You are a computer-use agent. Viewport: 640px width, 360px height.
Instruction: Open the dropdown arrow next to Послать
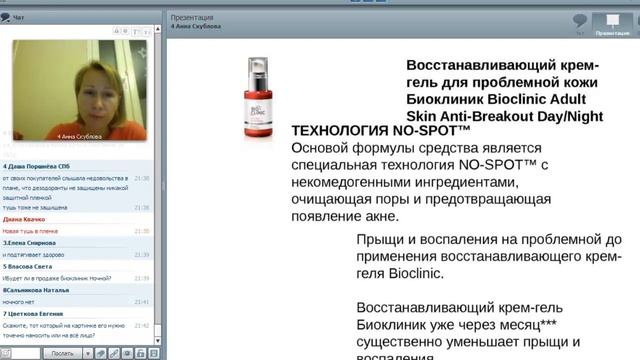coord(87,353)
